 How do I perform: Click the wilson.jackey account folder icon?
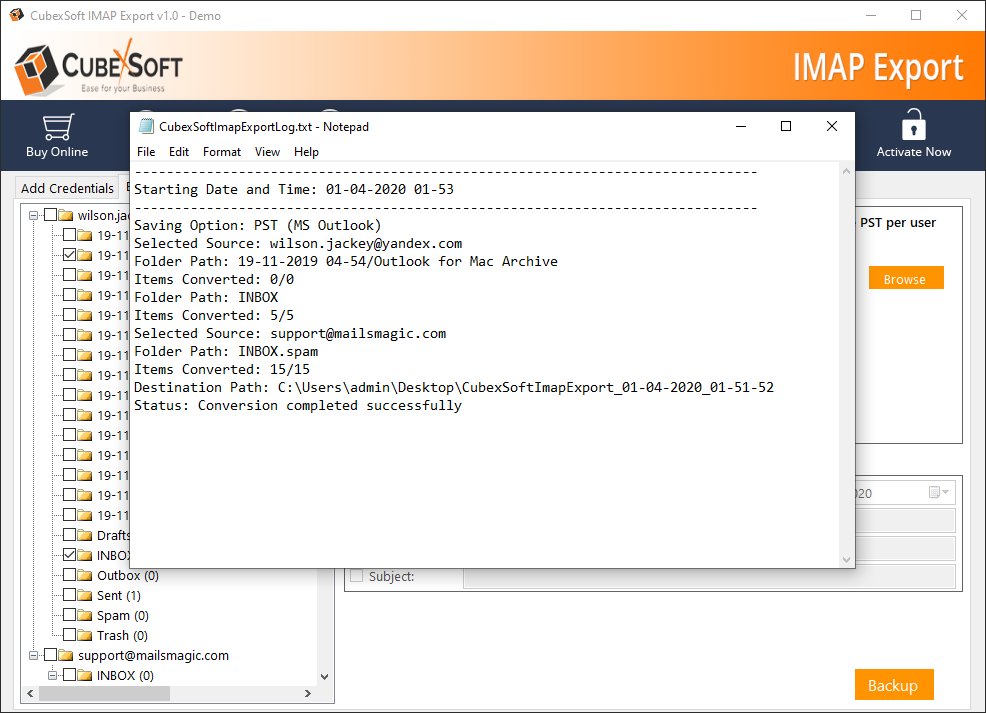pos(66,216)
